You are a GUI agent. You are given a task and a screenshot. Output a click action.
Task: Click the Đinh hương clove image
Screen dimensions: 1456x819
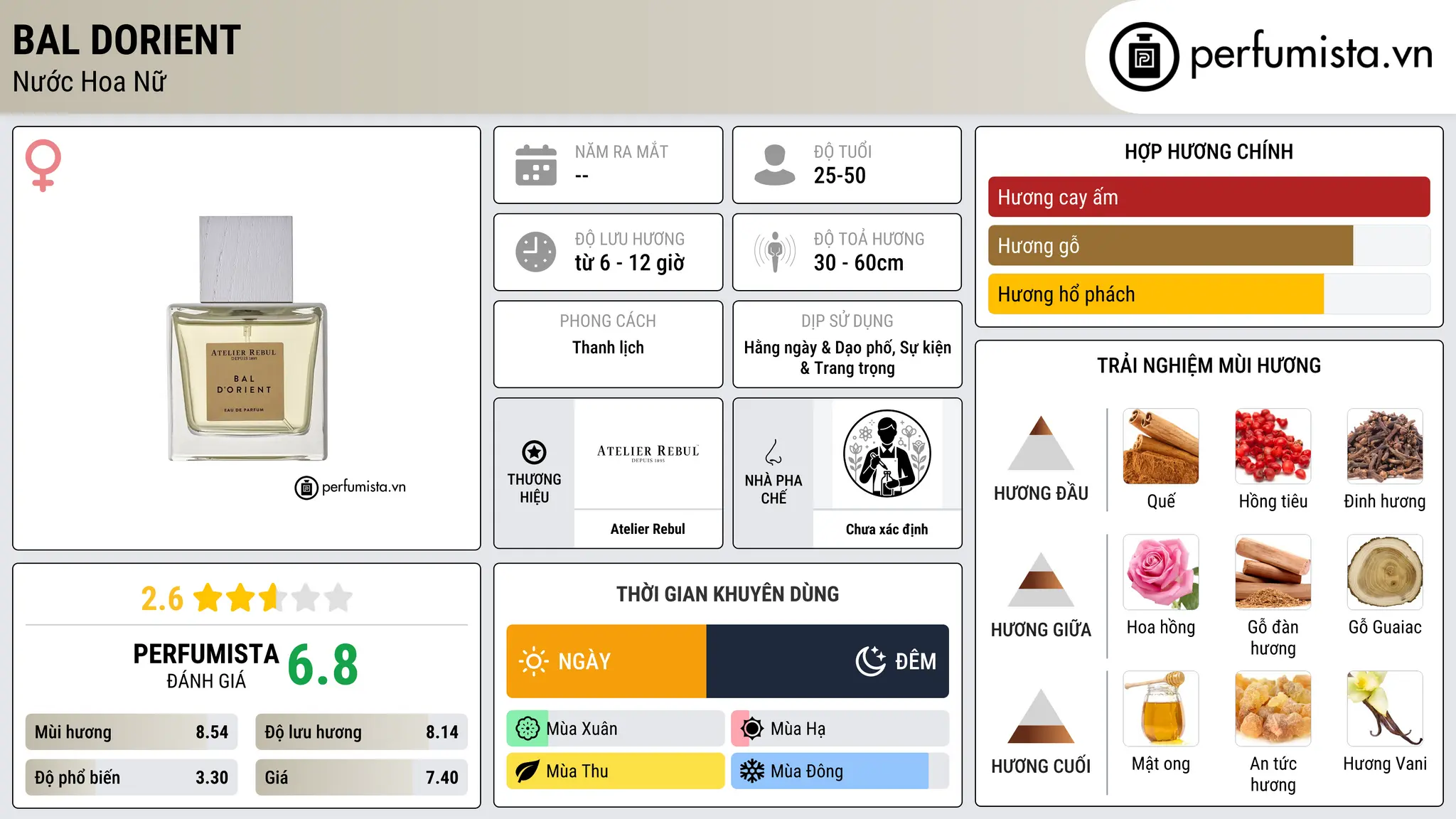[x=1385, y=446]
